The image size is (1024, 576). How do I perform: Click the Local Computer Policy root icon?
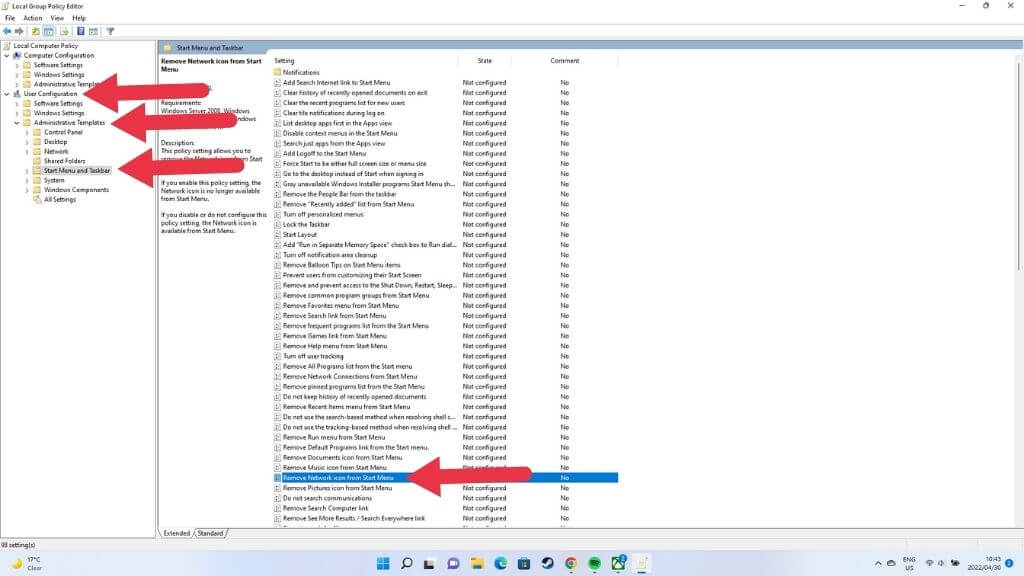[x=7, y=46]
